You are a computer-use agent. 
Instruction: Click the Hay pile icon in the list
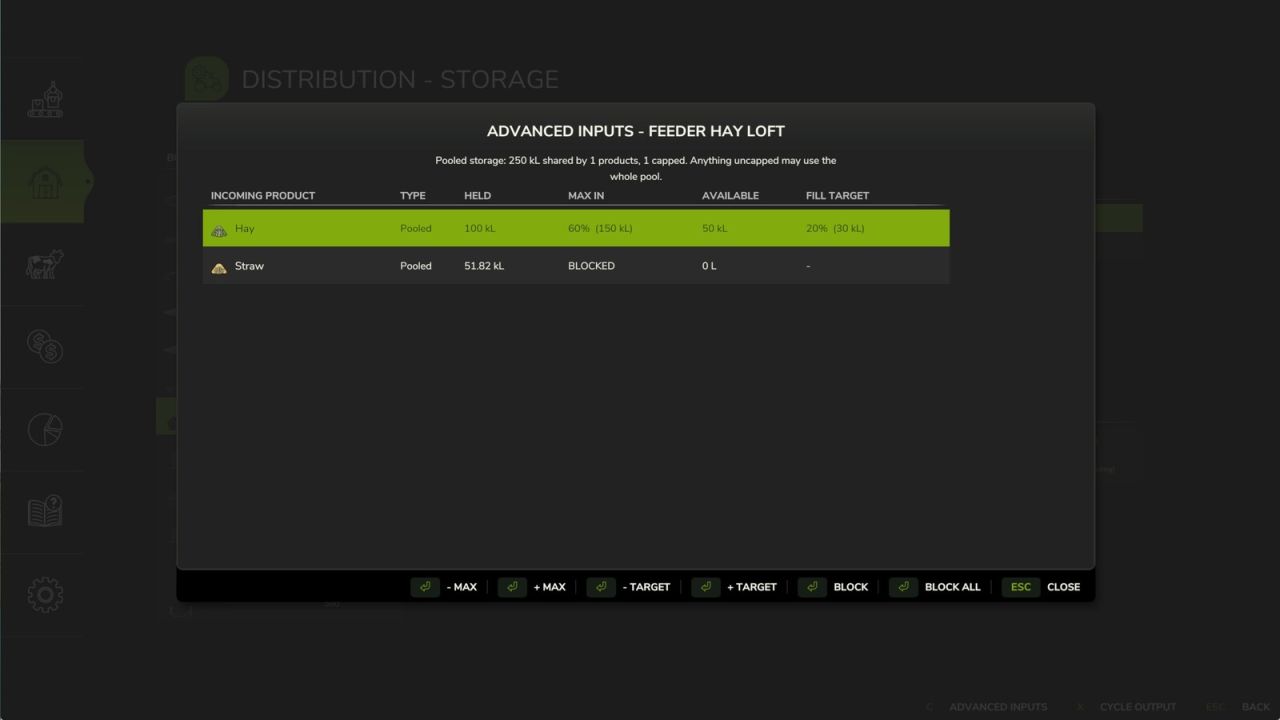coord(219,229)
